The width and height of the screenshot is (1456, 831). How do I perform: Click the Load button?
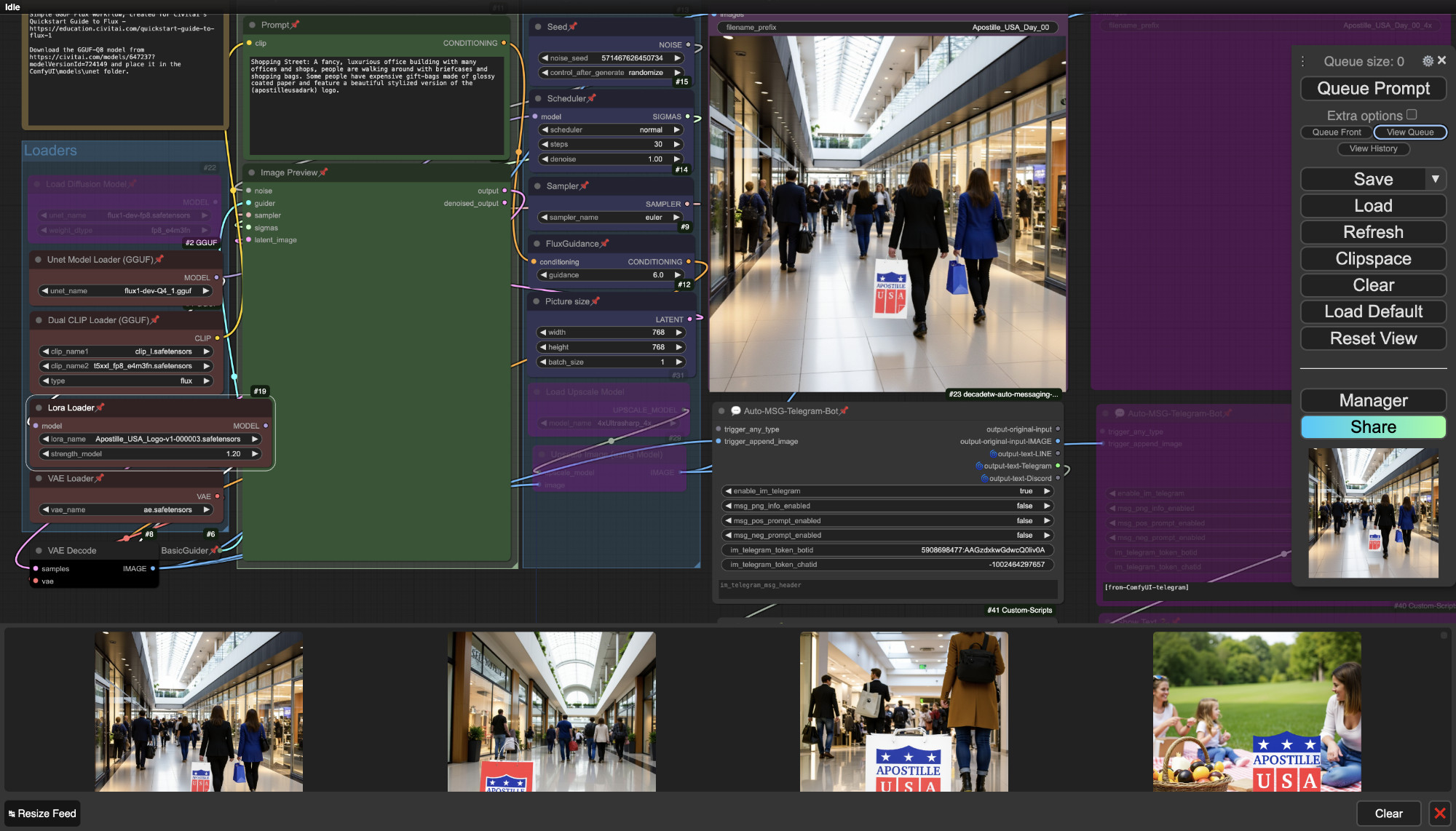(x=1373, y=206)
